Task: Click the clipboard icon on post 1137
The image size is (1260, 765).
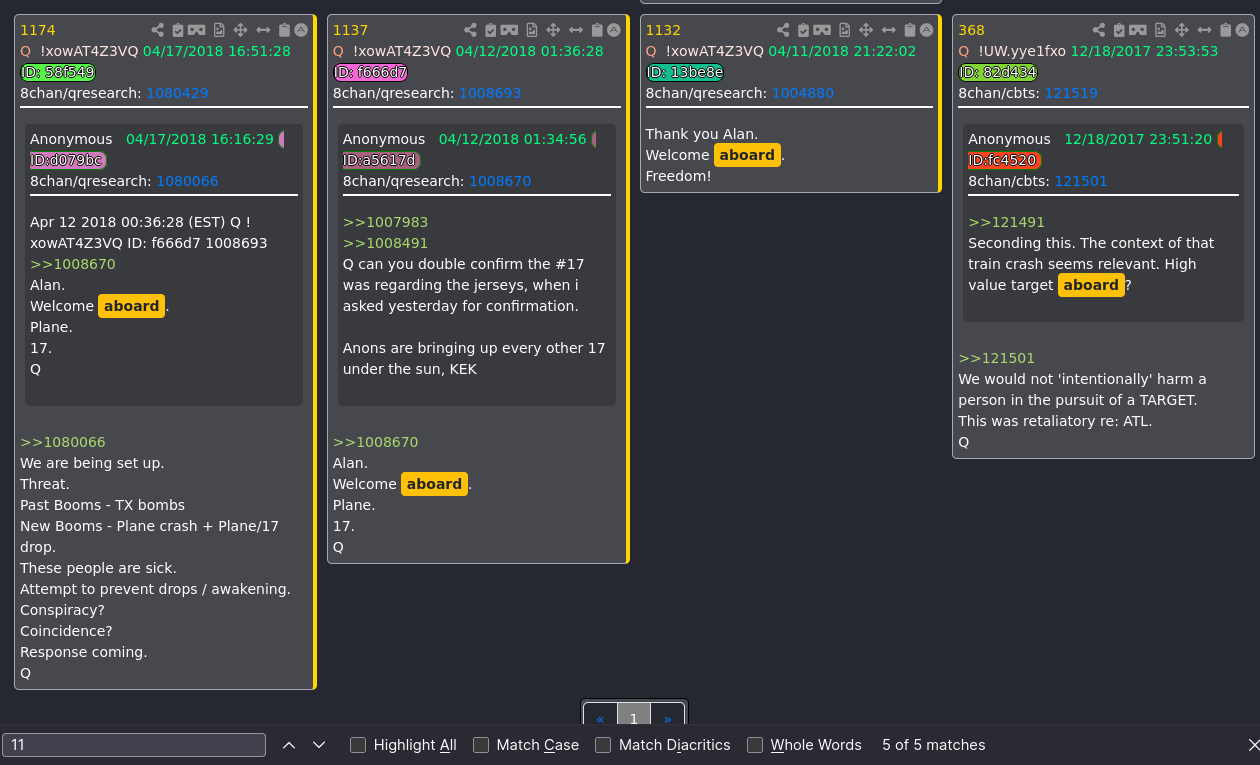Action: [597, 30]
